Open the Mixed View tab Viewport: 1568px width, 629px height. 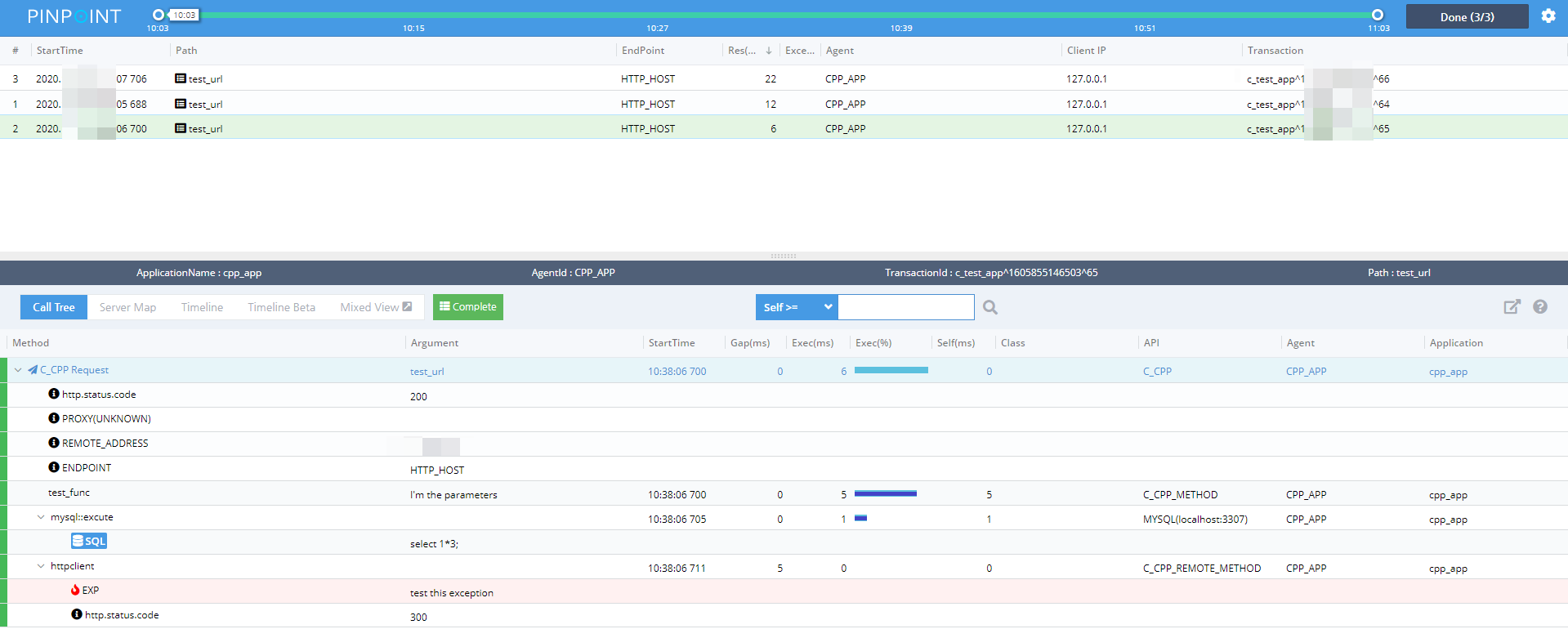tap(376, 307)
